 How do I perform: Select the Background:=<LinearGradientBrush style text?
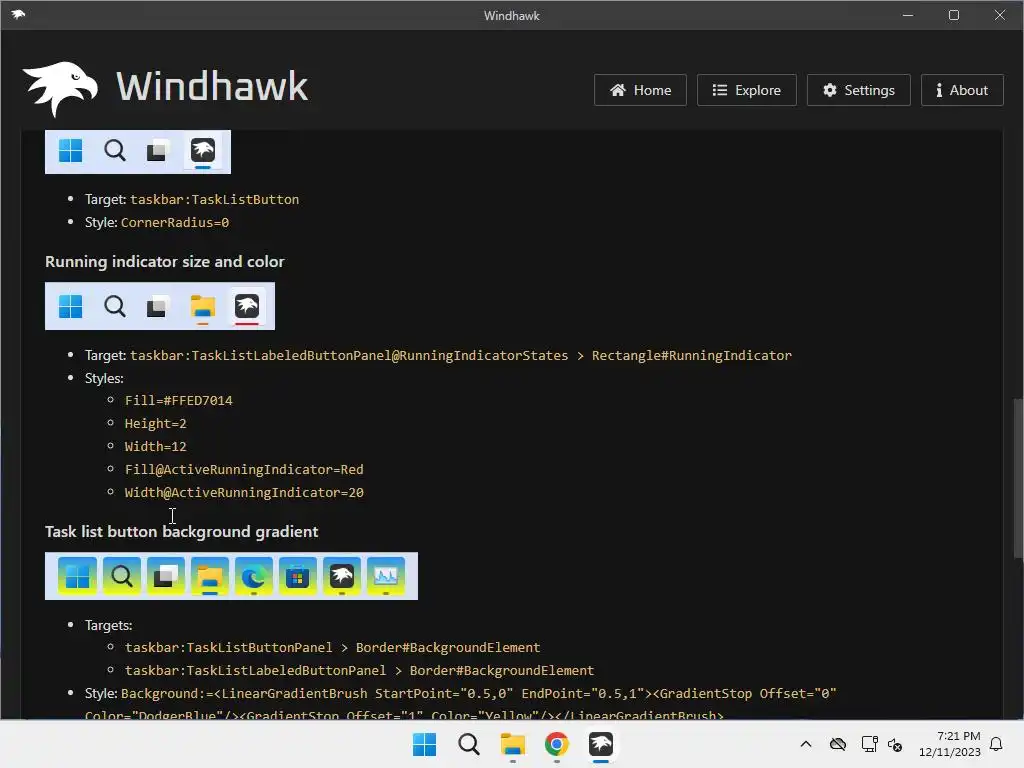point(460,704)
